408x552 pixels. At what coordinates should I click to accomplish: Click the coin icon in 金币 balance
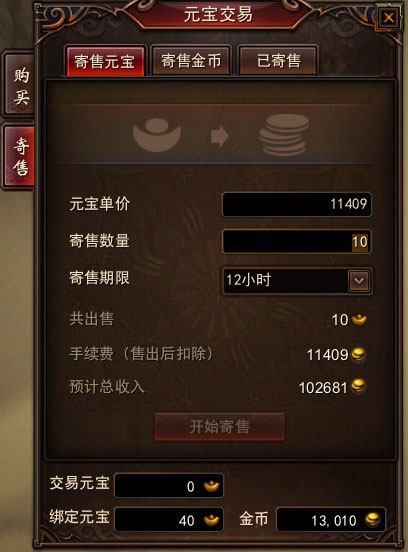[x=372, y=520]
